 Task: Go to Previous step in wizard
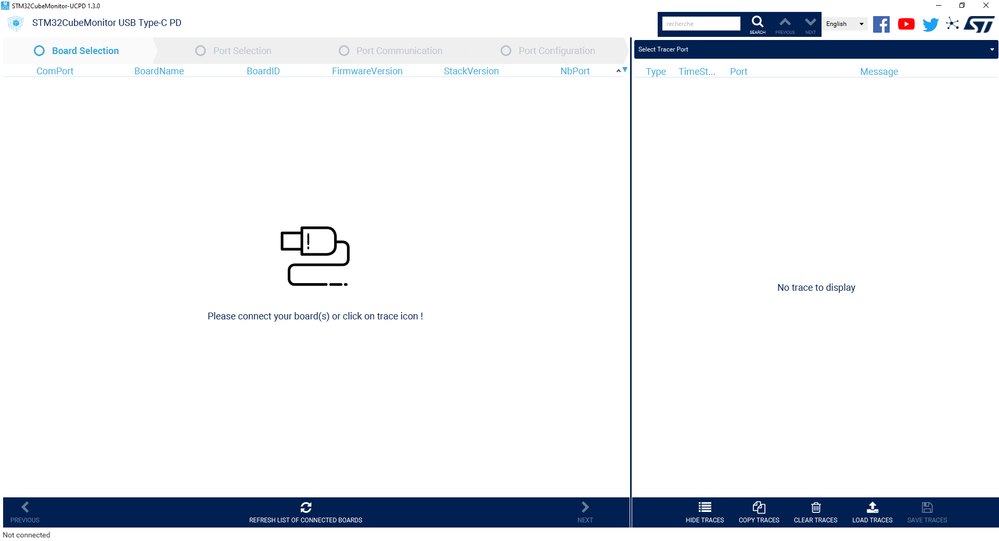tap(25, 512)
